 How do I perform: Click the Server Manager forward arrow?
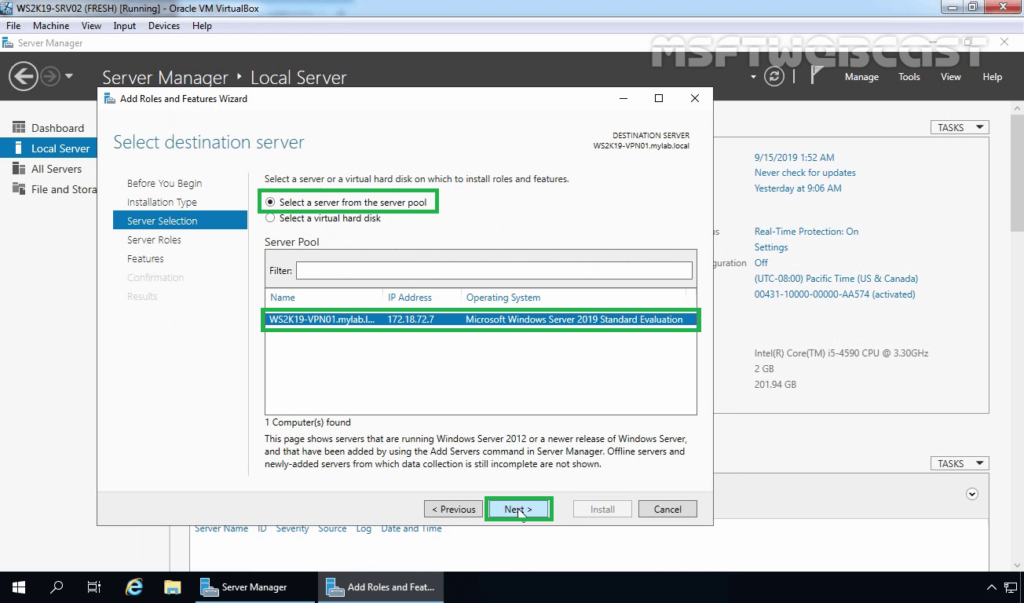pos(50,76)
